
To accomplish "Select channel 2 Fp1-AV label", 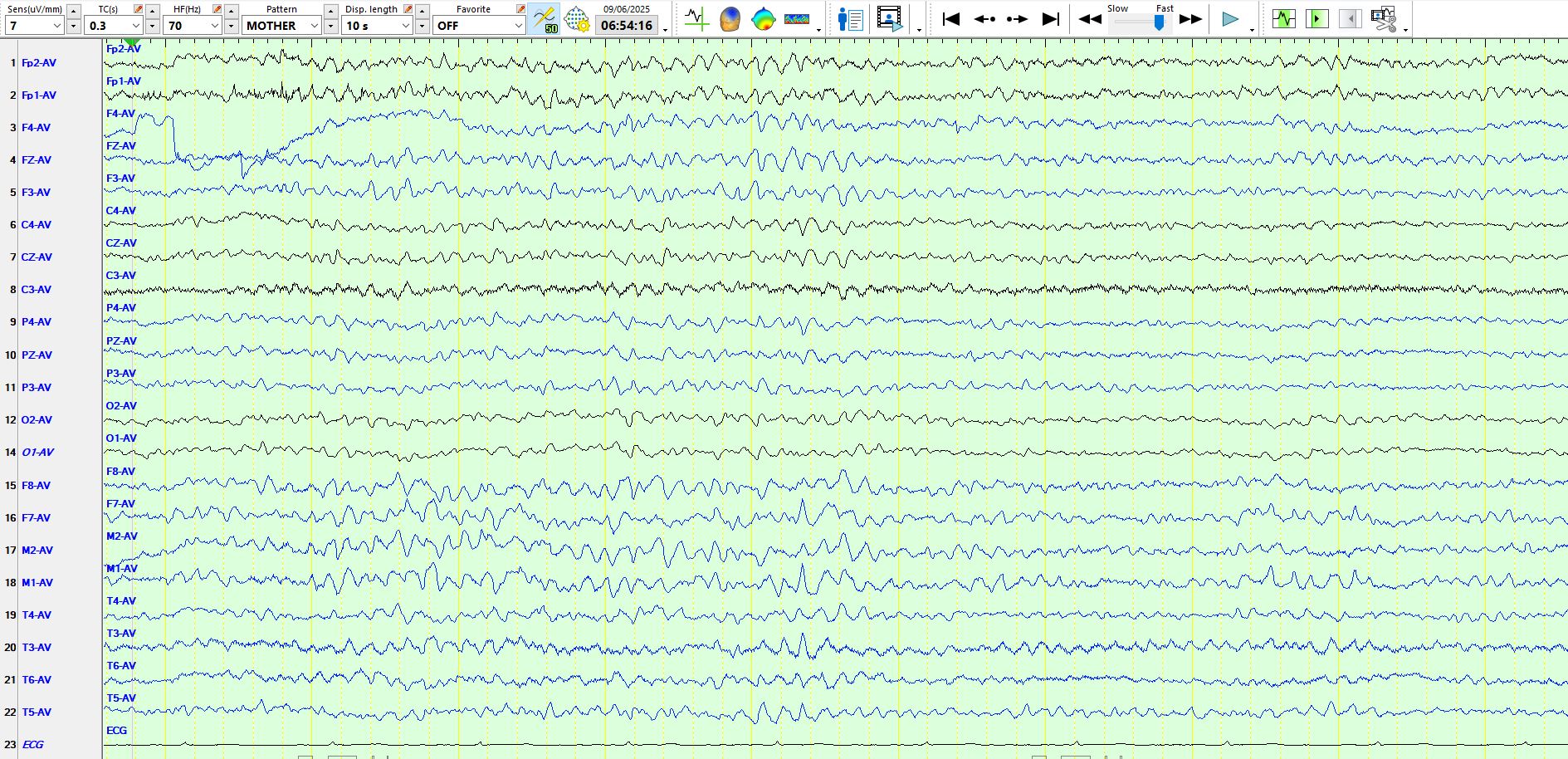I will point(39,95).
